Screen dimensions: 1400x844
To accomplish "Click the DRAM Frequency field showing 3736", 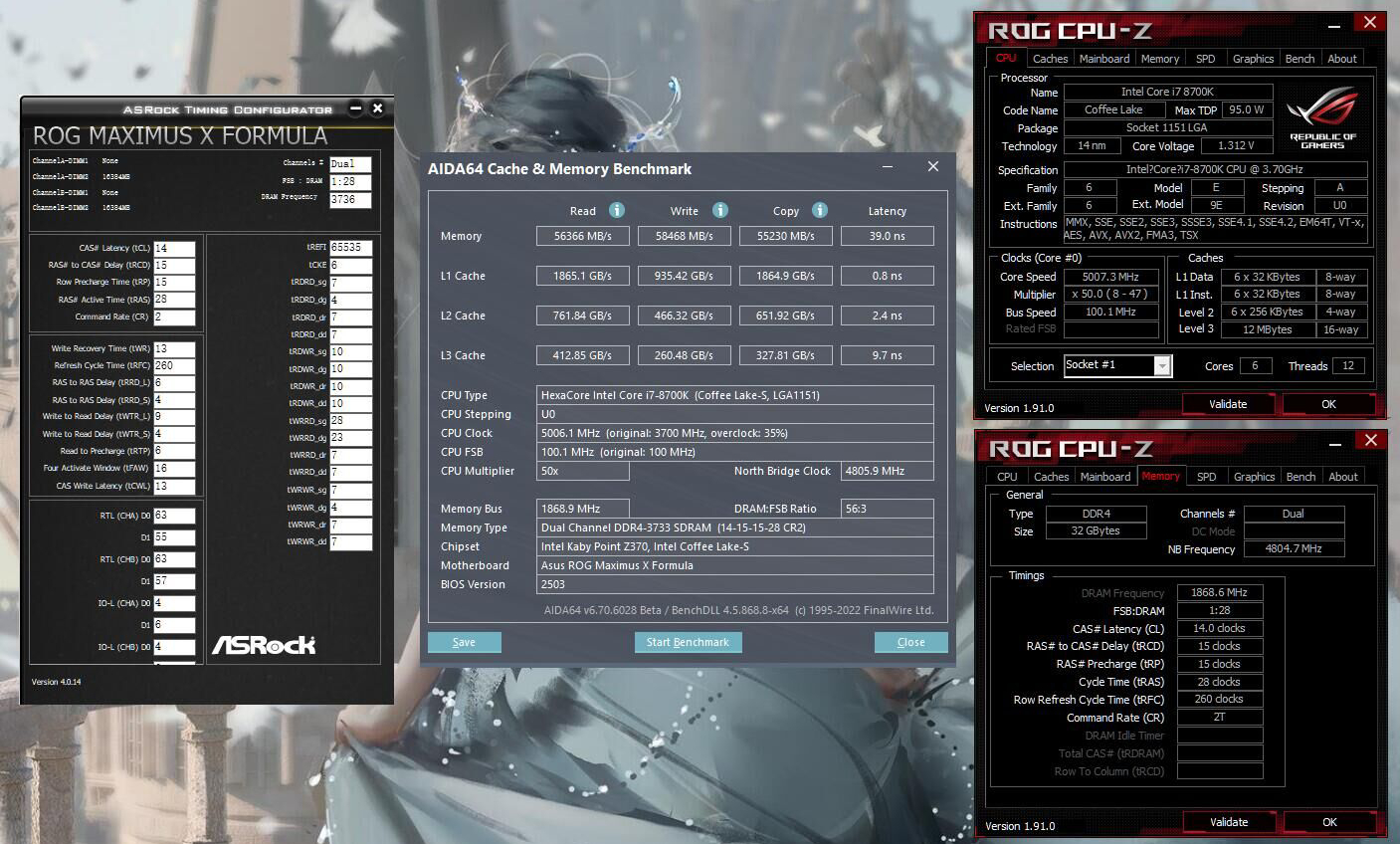I will pos(350,199).
